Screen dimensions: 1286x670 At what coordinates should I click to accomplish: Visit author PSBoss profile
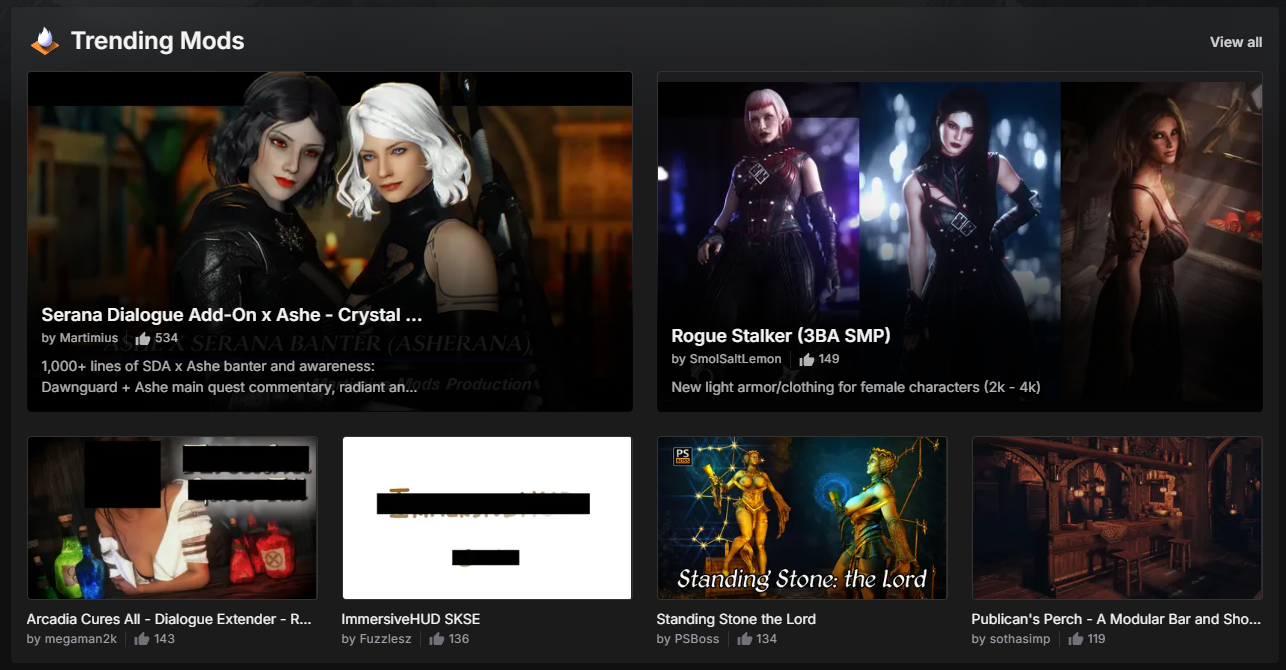click(696, 639)
